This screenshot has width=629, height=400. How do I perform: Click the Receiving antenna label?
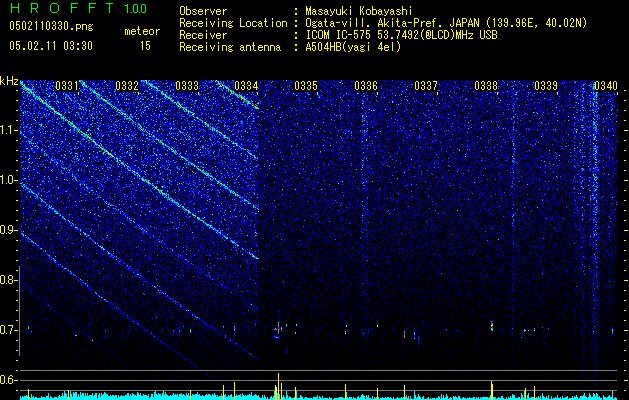pos(230,47)
